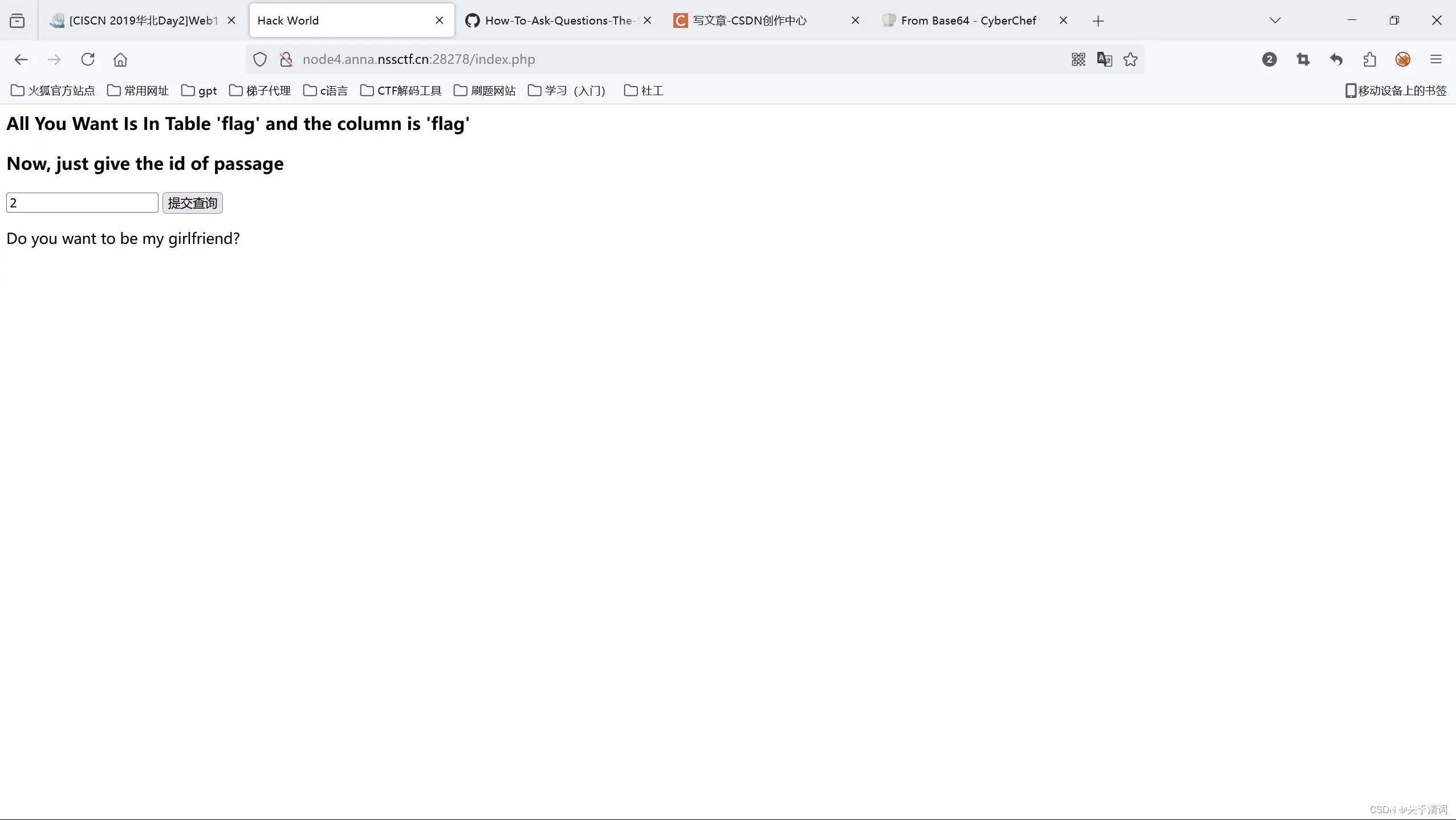This screenshot has width=1456, height=820.
Task: Click the id input field and enter value
Action: coord(82,202)
